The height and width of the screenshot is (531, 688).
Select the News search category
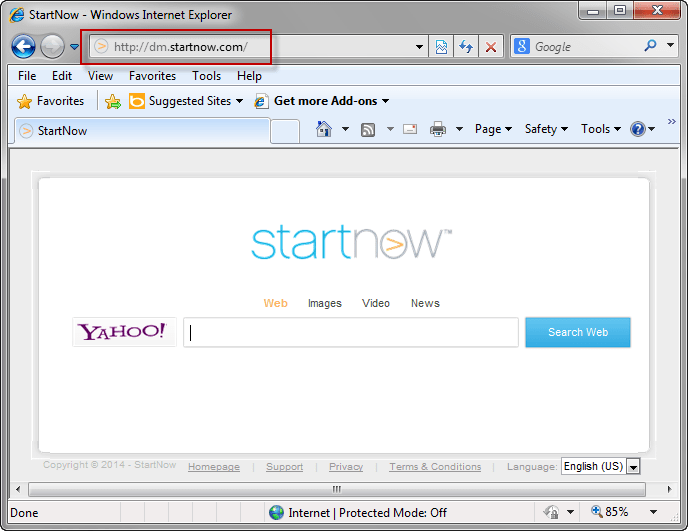425,303
